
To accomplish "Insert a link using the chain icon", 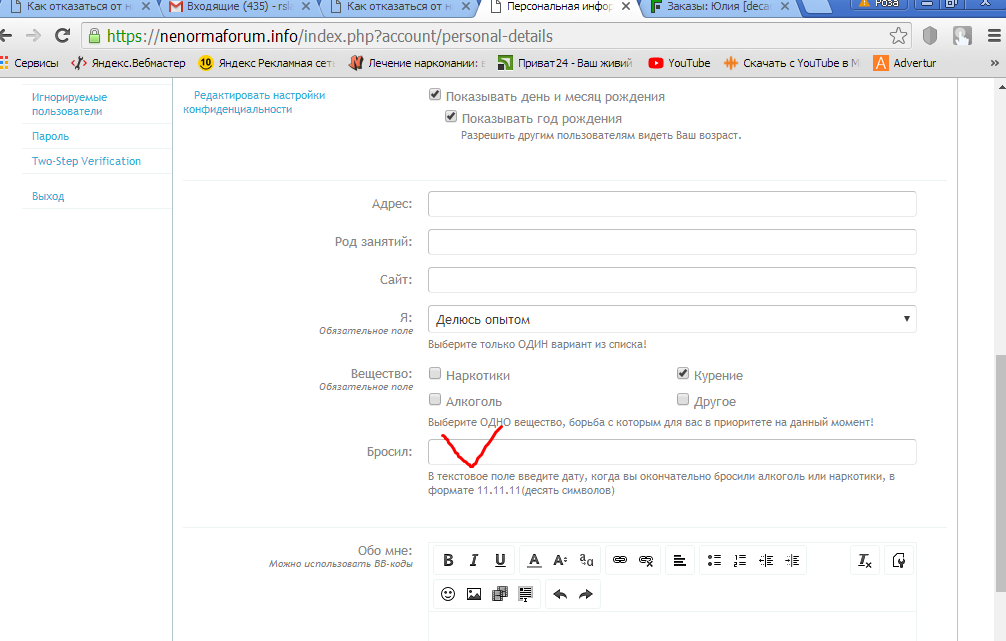I will click(x=619, y=561).
